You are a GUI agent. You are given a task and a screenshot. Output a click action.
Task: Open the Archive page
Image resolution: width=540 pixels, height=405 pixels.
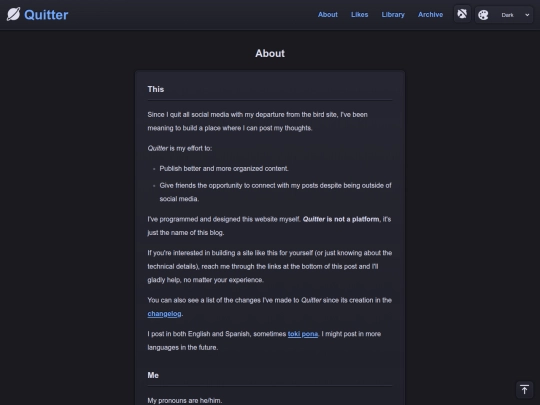[430, 14]
